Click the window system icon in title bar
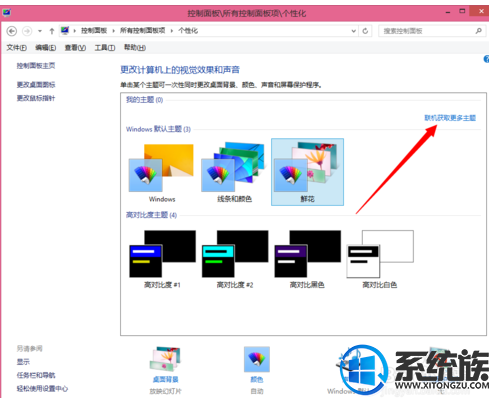Viewport: 489px width, 398px height. tap(7, 13)
